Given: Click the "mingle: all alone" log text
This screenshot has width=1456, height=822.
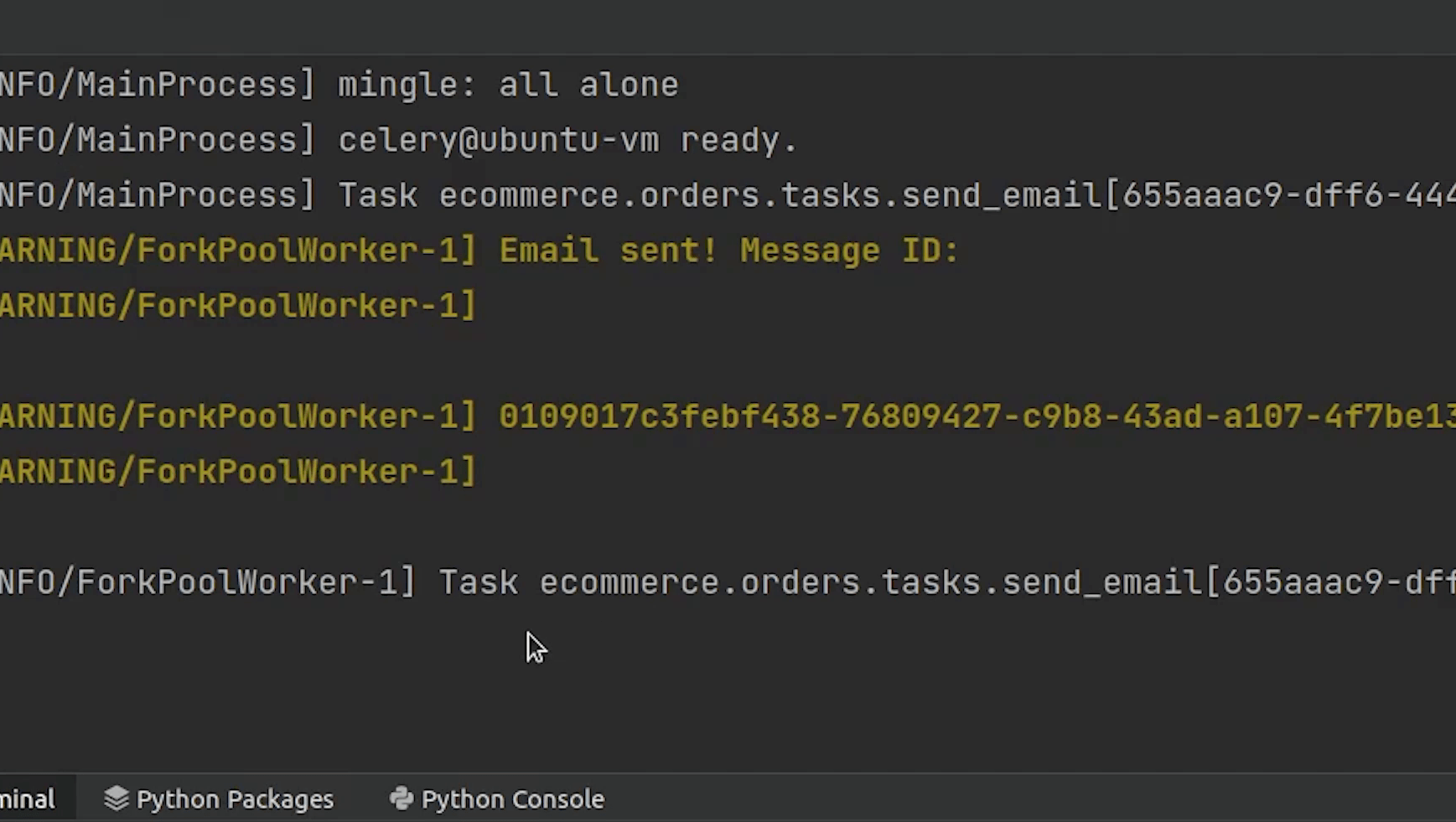Looking at the screenshot, I should (508, 85).
